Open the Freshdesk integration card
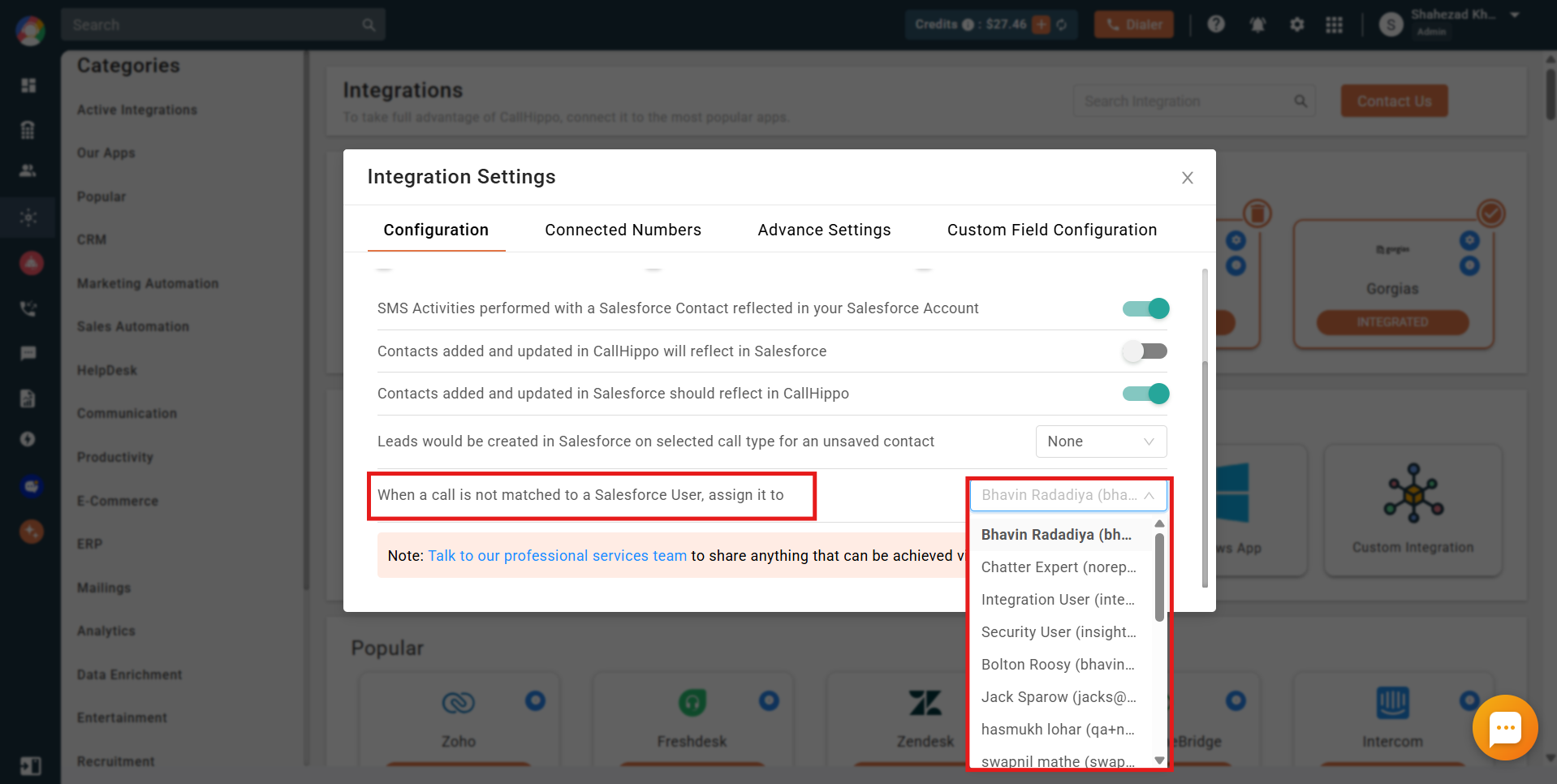Screen dimensions: 1557x784 click(692, 718)
